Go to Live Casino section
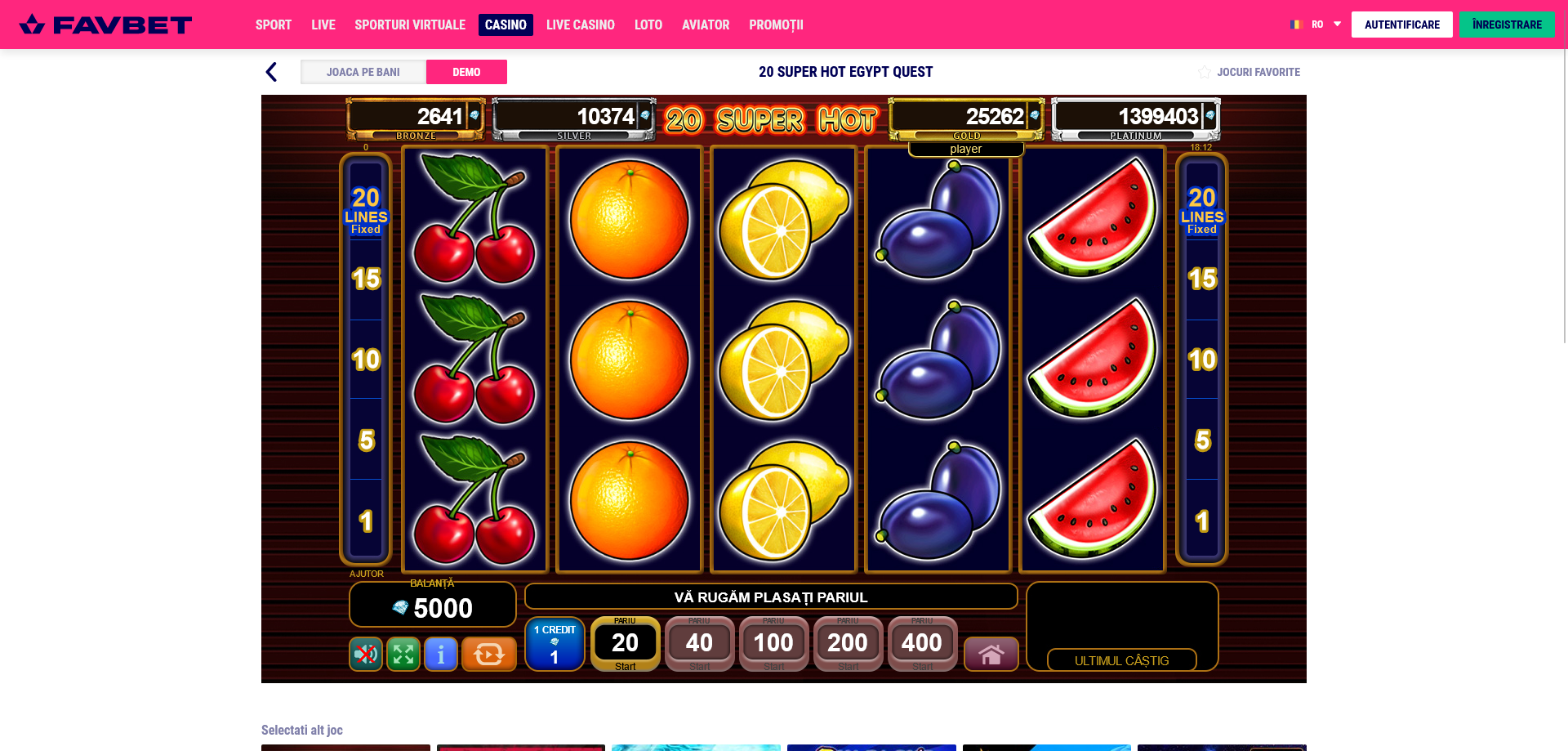 pyautogui.click(x=580, y=25)
